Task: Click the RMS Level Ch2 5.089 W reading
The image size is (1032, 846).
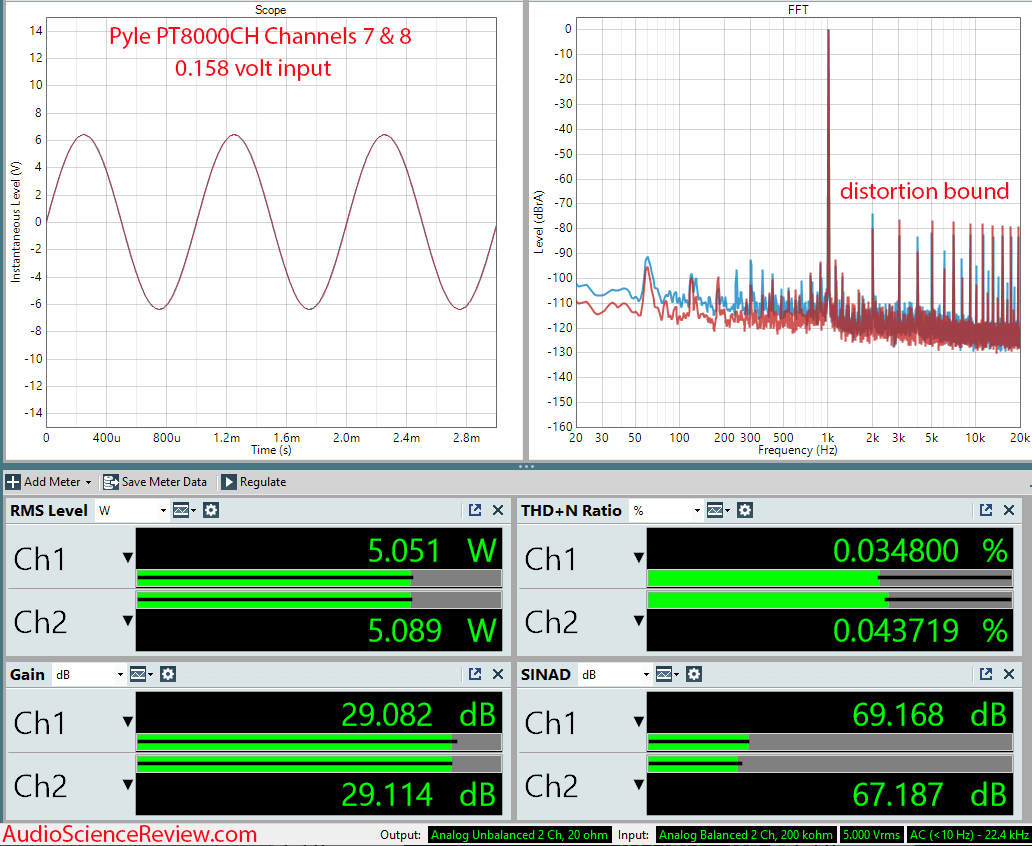Action: point(432,630)
